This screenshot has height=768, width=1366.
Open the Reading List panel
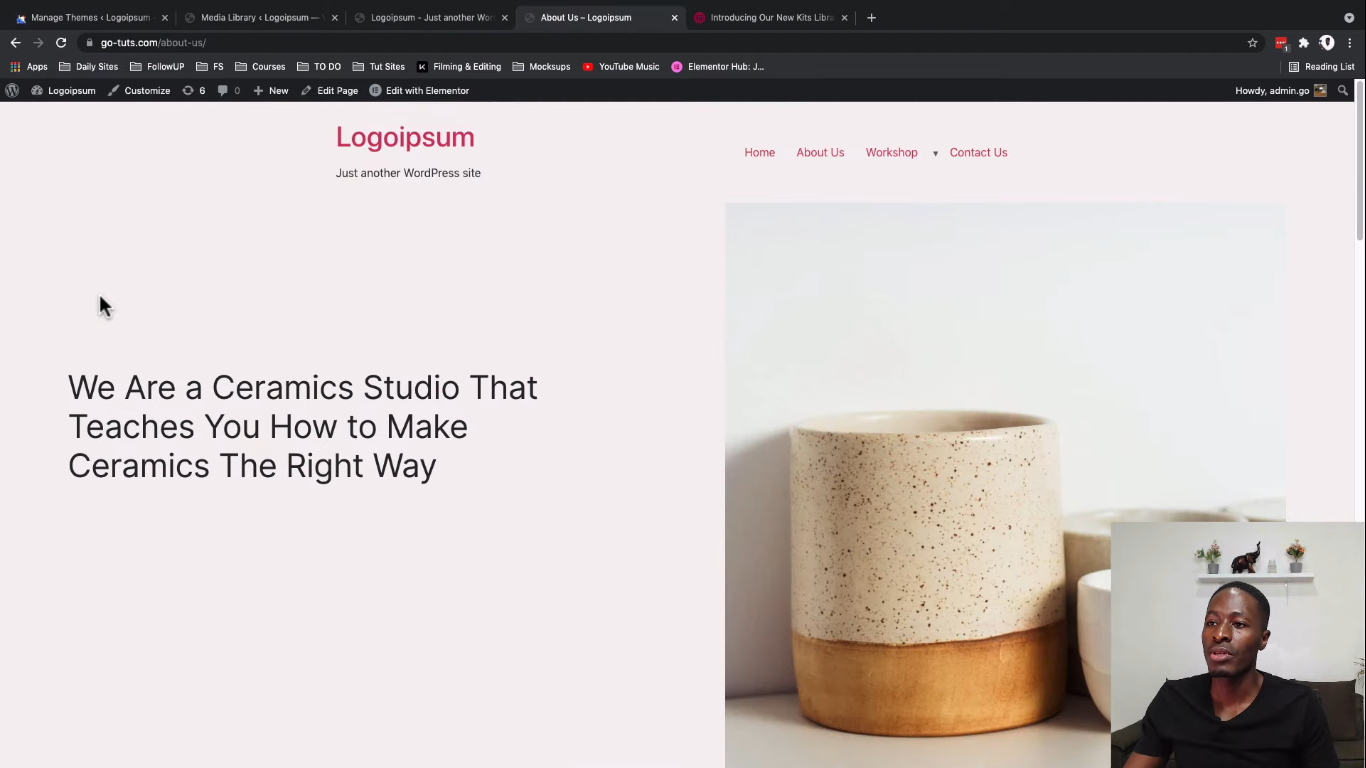tap(1321, 67)
